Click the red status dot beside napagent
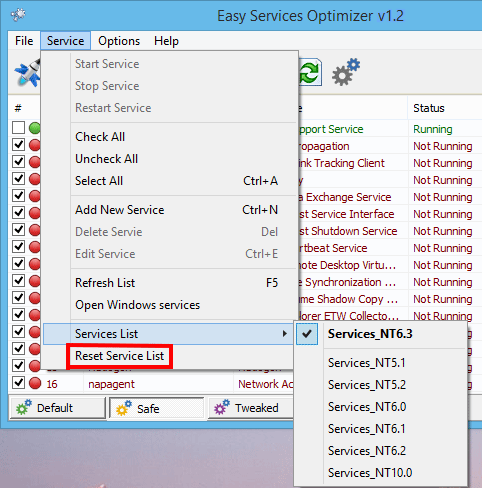 point(35,383)
